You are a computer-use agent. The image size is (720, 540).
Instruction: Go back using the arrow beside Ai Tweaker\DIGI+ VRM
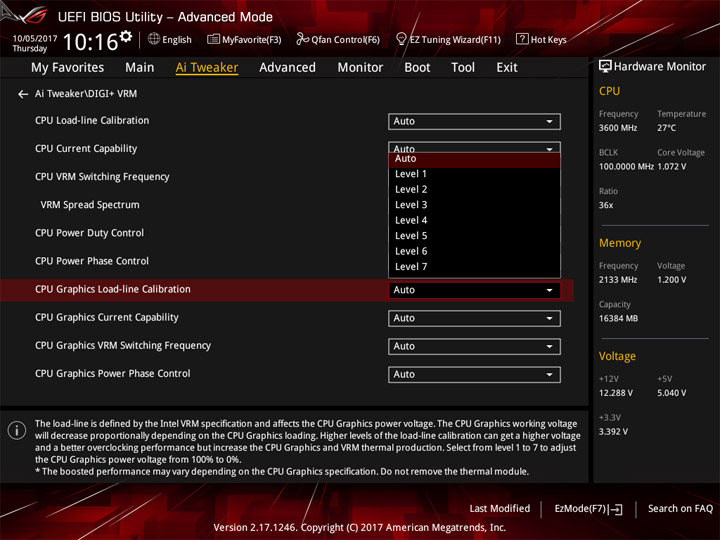point(22,94)
